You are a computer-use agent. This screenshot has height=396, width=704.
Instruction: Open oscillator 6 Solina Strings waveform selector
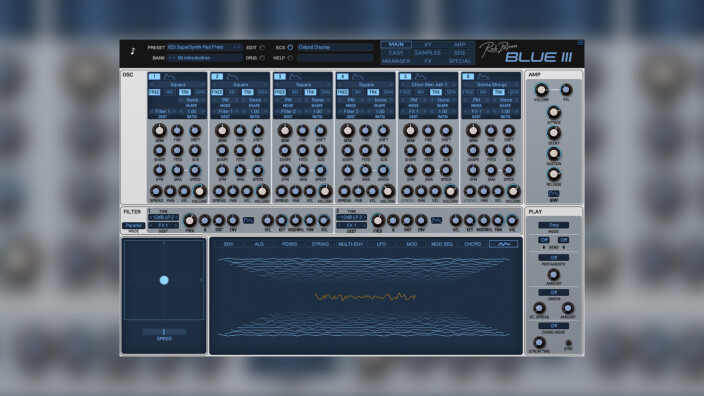pos(491,84)
